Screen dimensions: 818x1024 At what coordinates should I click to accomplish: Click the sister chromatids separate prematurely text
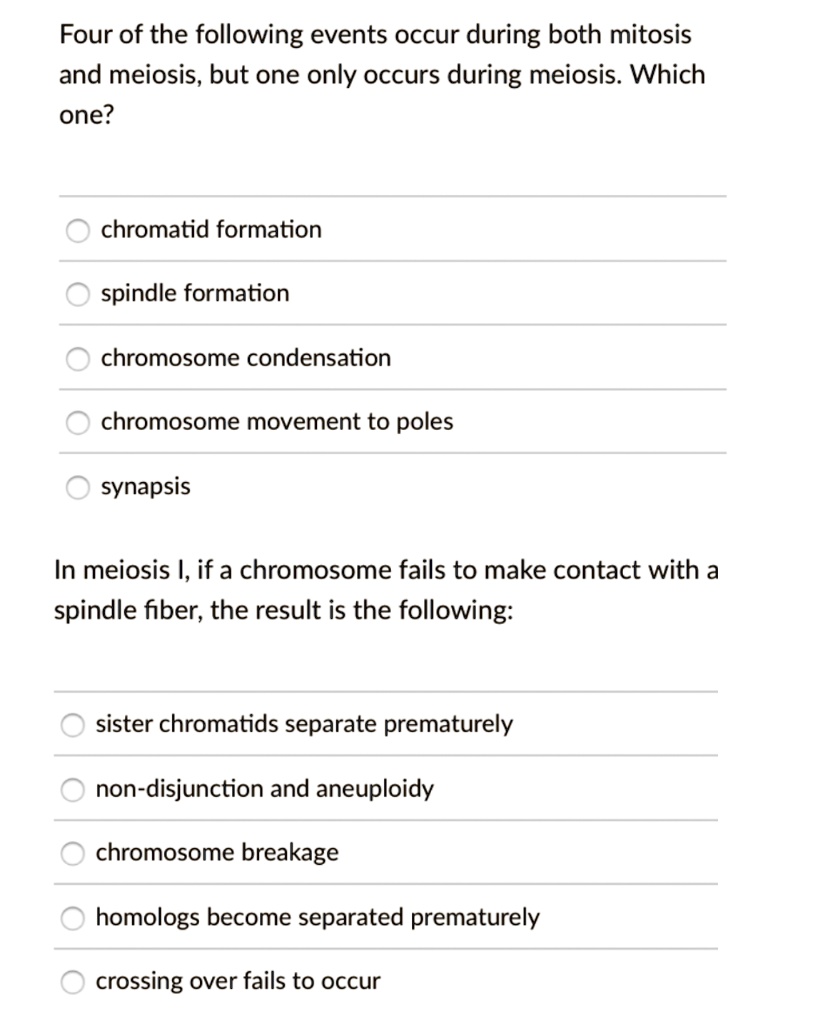point(304,724)
